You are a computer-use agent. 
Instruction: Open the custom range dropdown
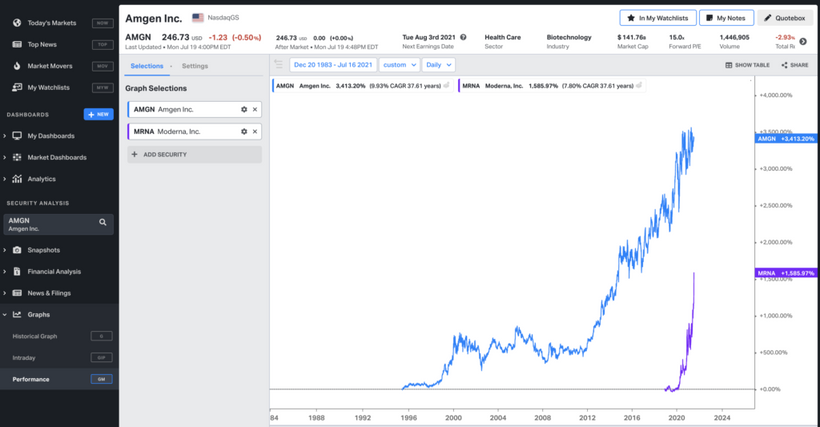click(x=400, y=65)
